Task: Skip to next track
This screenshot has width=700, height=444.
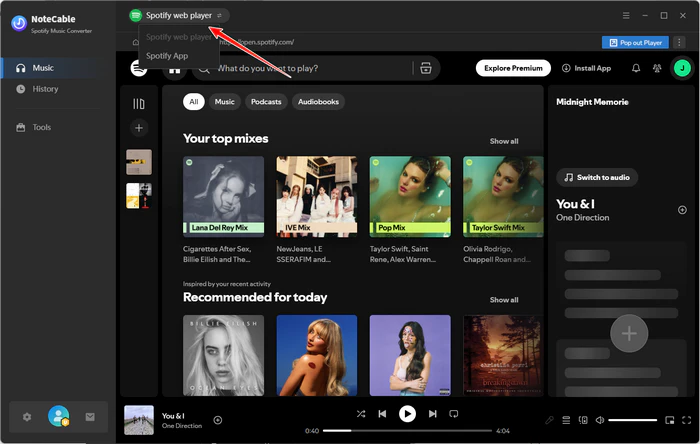Action: 432,414
